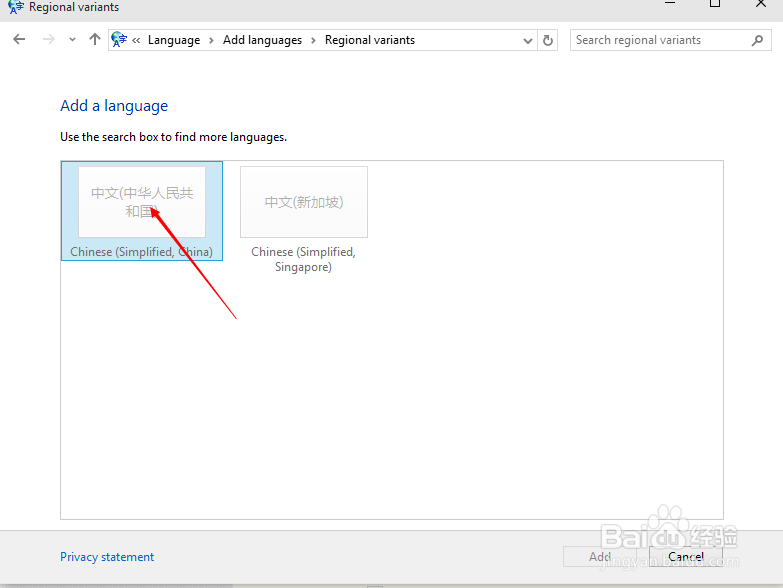
Task: Minimize the Regional variants window
Action: click(x=670, y=4)
